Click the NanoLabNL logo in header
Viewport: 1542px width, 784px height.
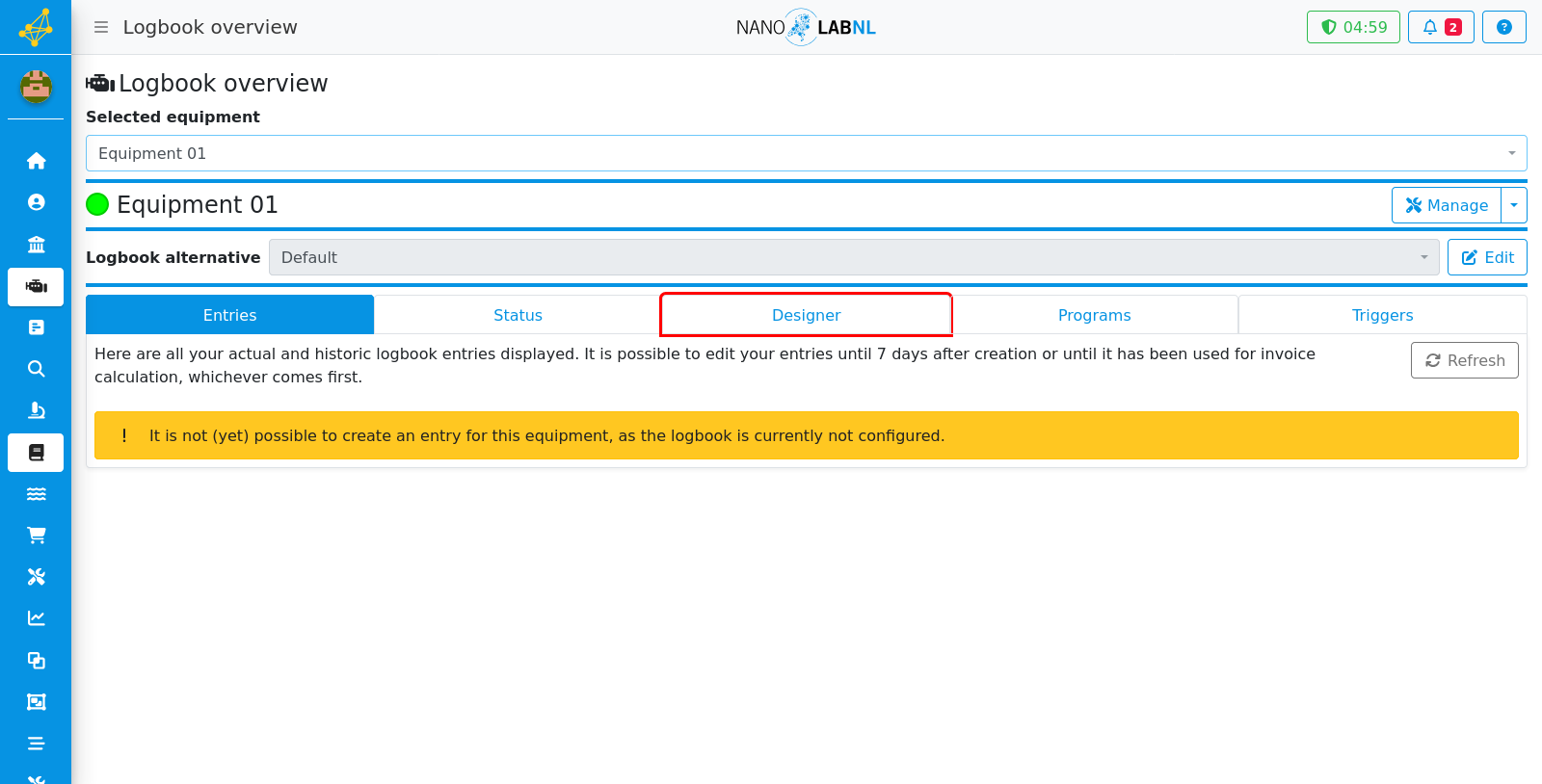(806, 27)
